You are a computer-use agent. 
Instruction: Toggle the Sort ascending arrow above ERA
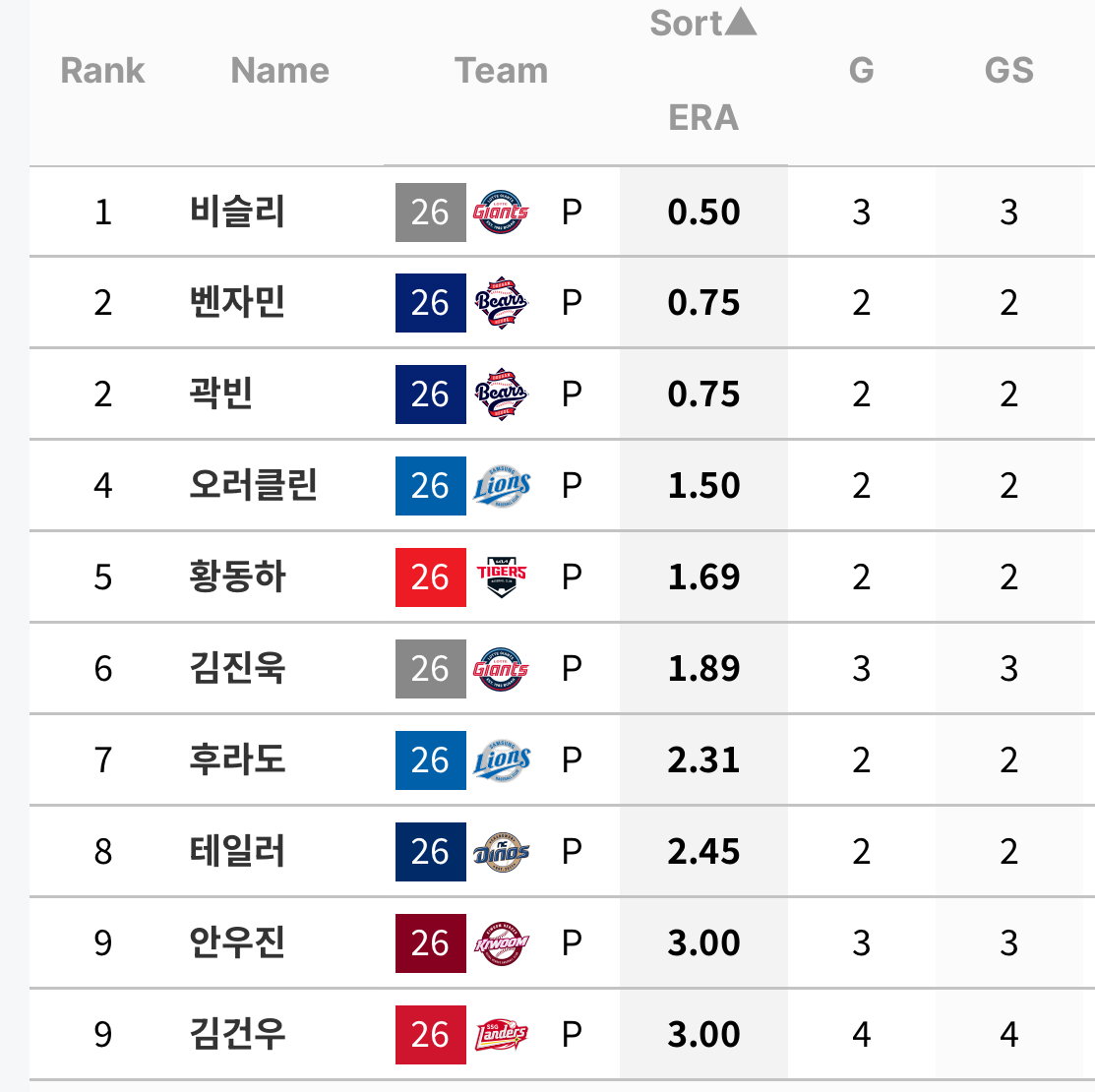tap(740, 22)
